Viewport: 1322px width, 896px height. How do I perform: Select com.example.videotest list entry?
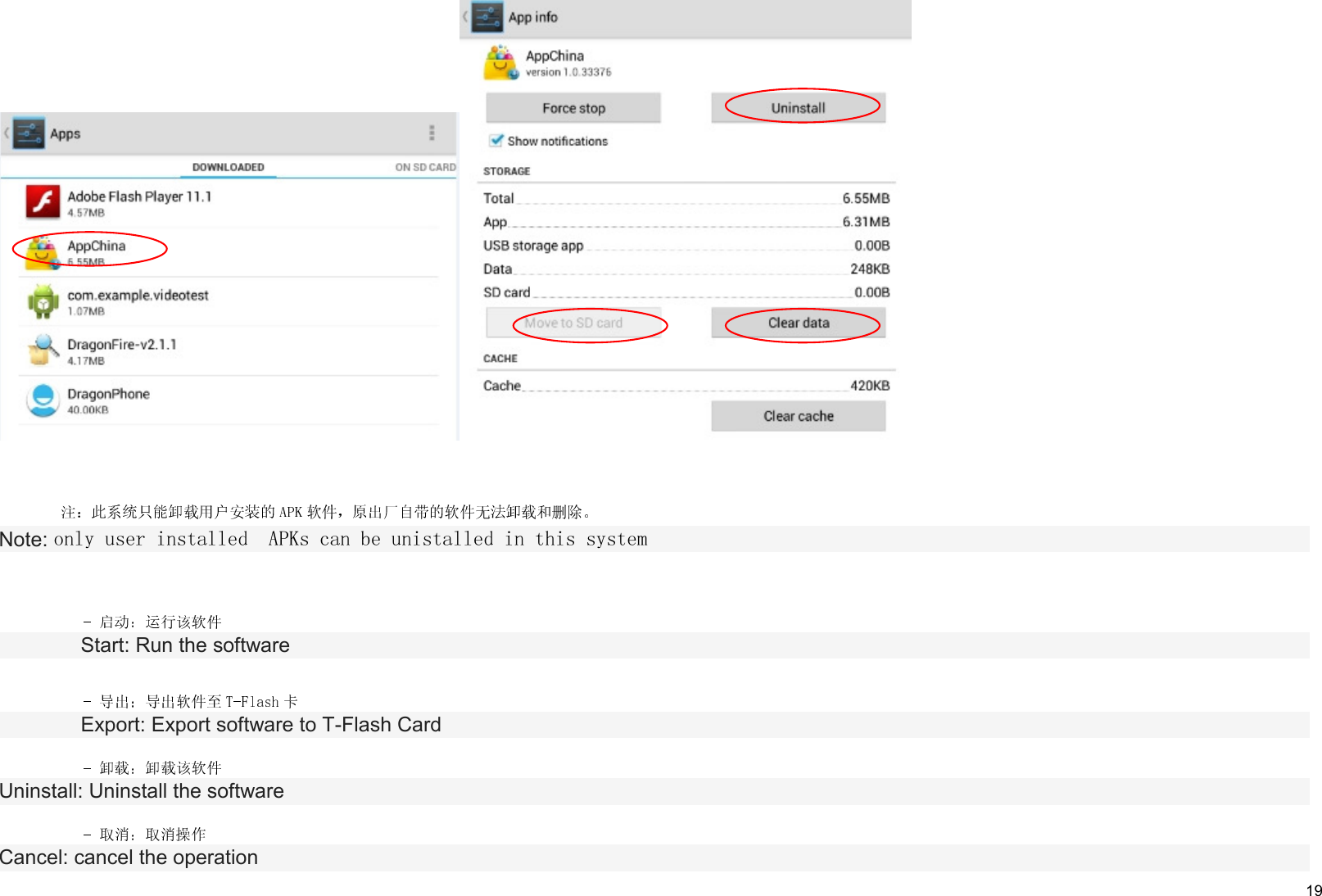(x=229, y=301)
